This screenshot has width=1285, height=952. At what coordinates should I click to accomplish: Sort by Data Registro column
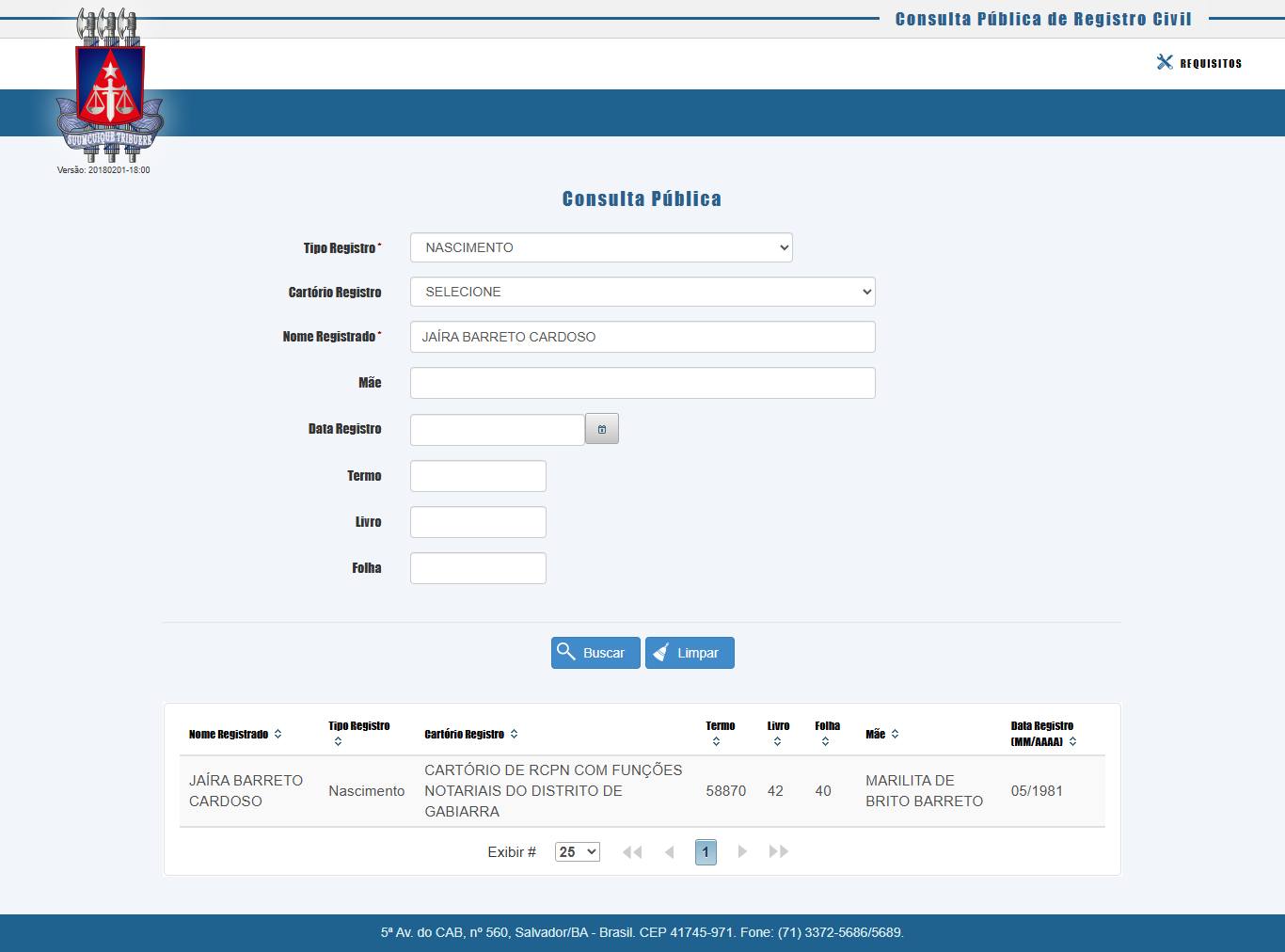pos(1072,742)
